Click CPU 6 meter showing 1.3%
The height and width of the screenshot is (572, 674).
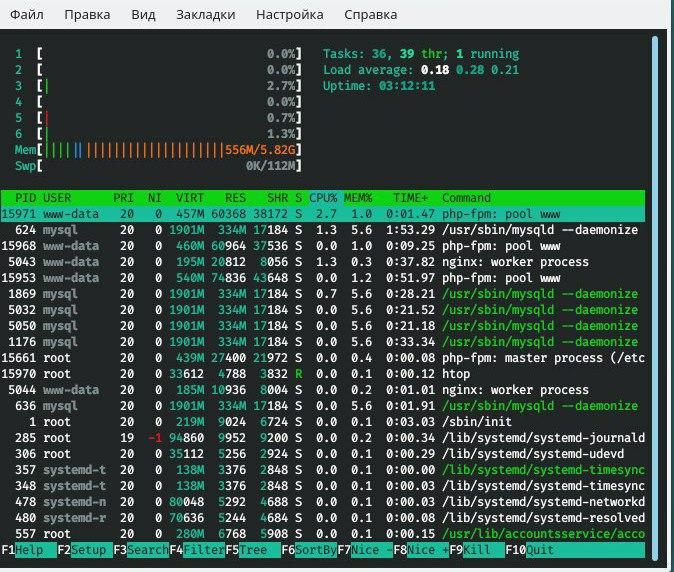click(x=158, y=134)
